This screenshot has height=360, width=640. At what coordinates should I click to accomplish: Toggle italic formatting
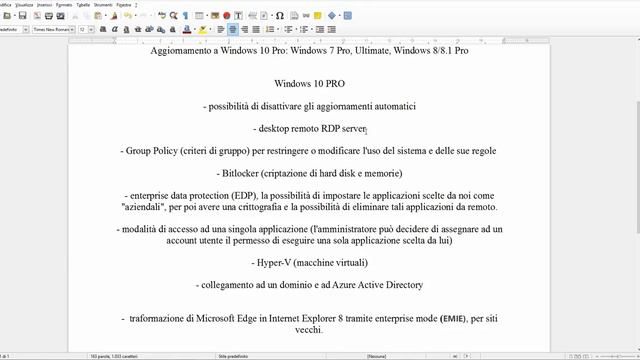[x=115, y=29]
